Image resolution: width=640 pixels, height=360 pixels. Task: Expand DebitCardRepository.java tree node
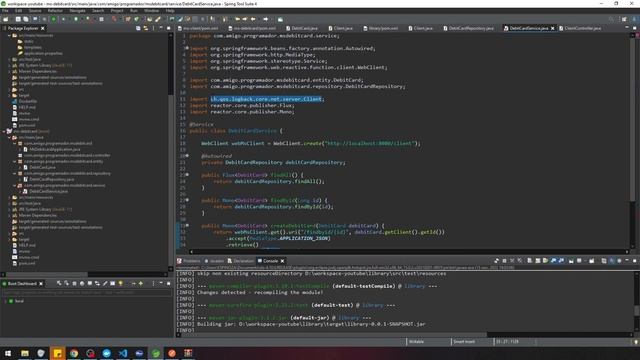20,179
